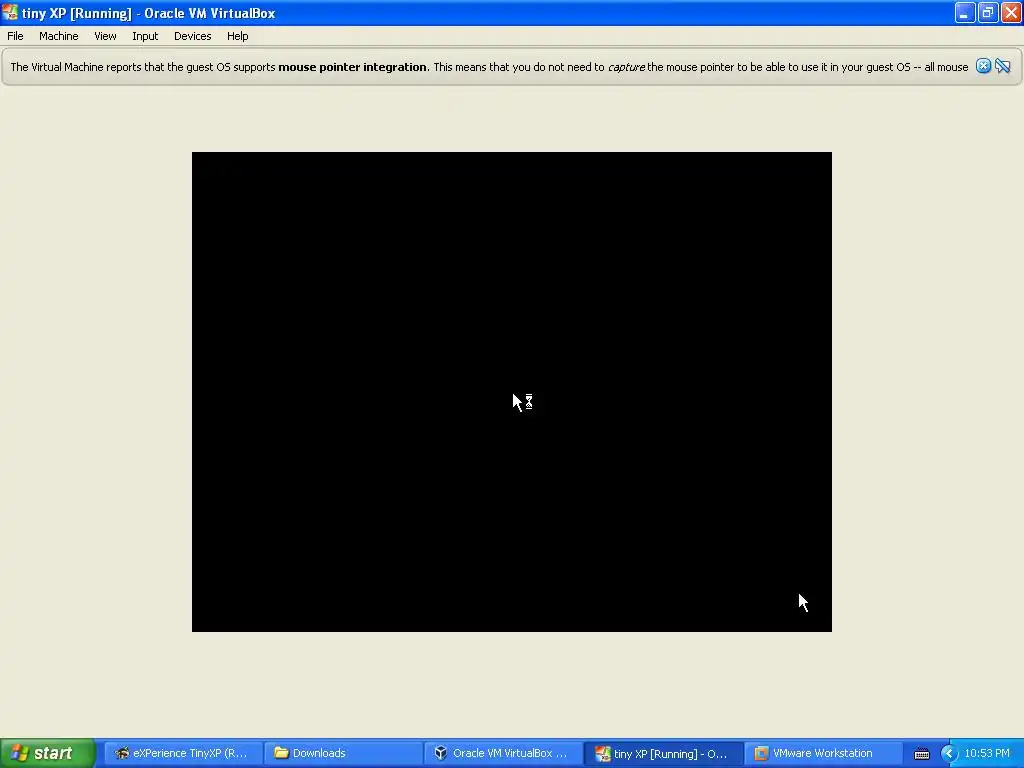1024x768 pixels.
Task: Click the mouse pointer integration notification text
Action: coord(489,67)
